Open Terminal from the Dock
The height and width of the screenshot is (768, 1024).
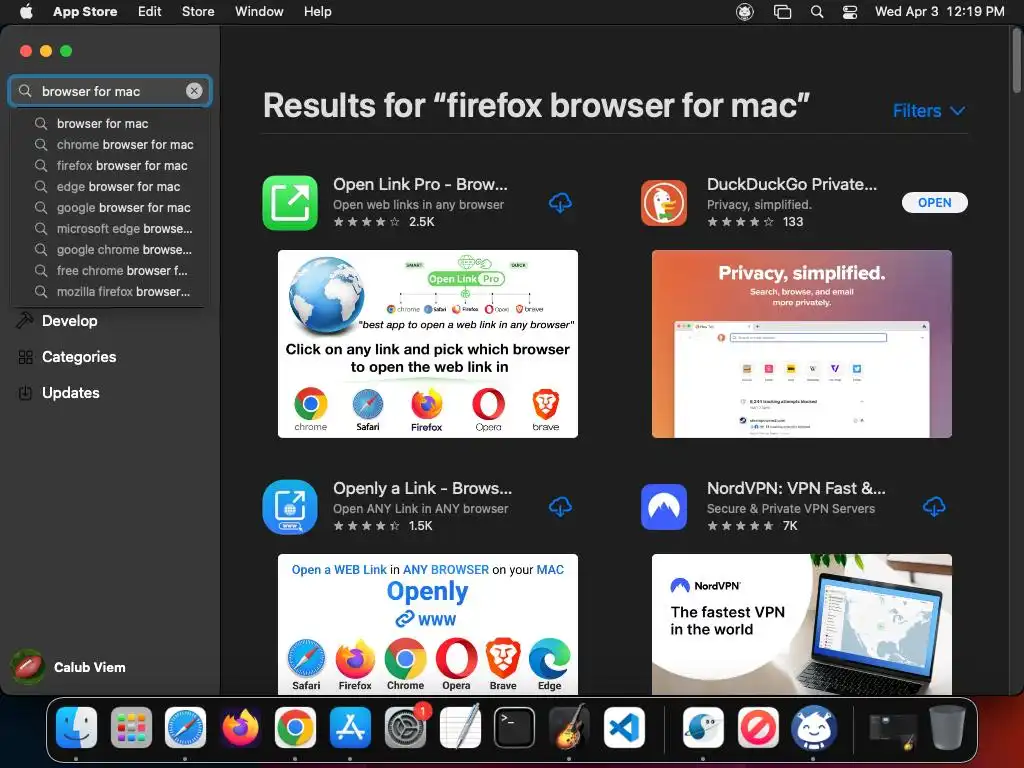pos(515,727)
